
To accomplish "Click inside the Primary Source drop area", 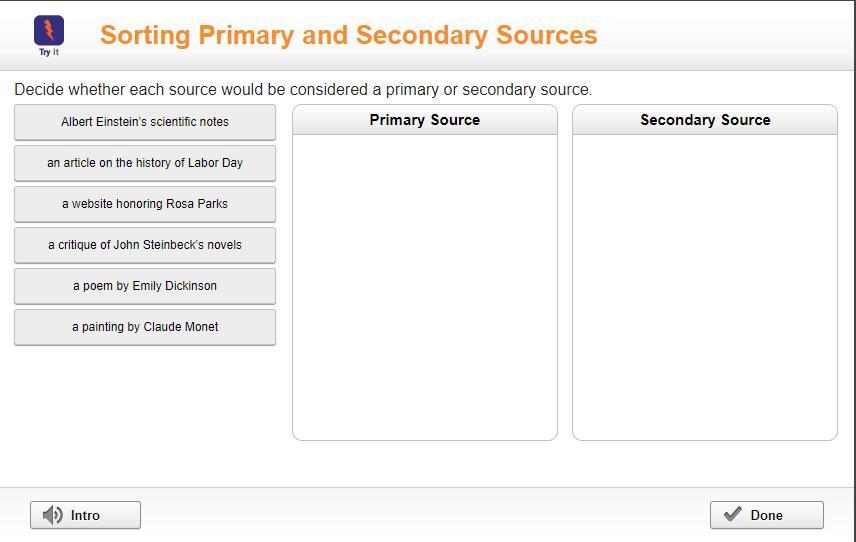I will click(425, 287).
